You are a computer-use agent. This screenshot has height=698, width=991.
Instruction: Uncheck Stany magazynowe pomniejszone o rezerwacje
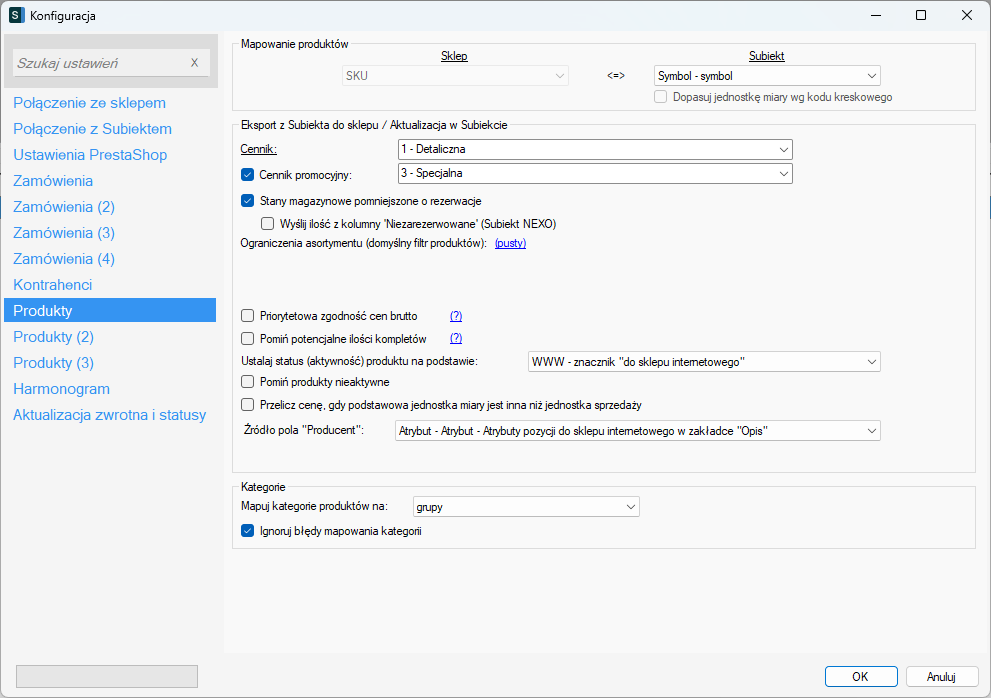pyautogui.click(x=249, y=201)
